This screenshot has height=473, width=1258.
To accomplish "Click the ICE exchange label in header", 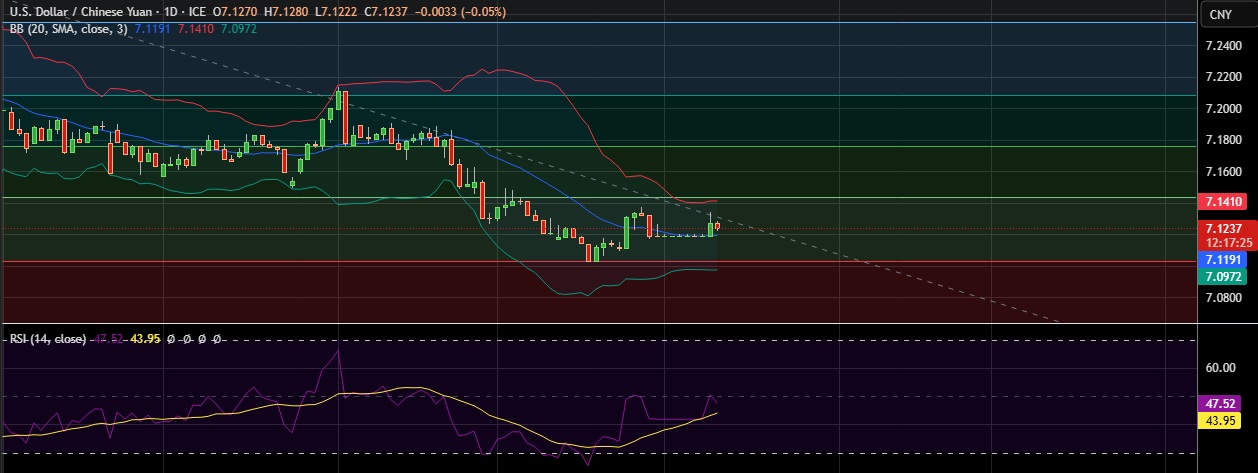I will (195, 12).
